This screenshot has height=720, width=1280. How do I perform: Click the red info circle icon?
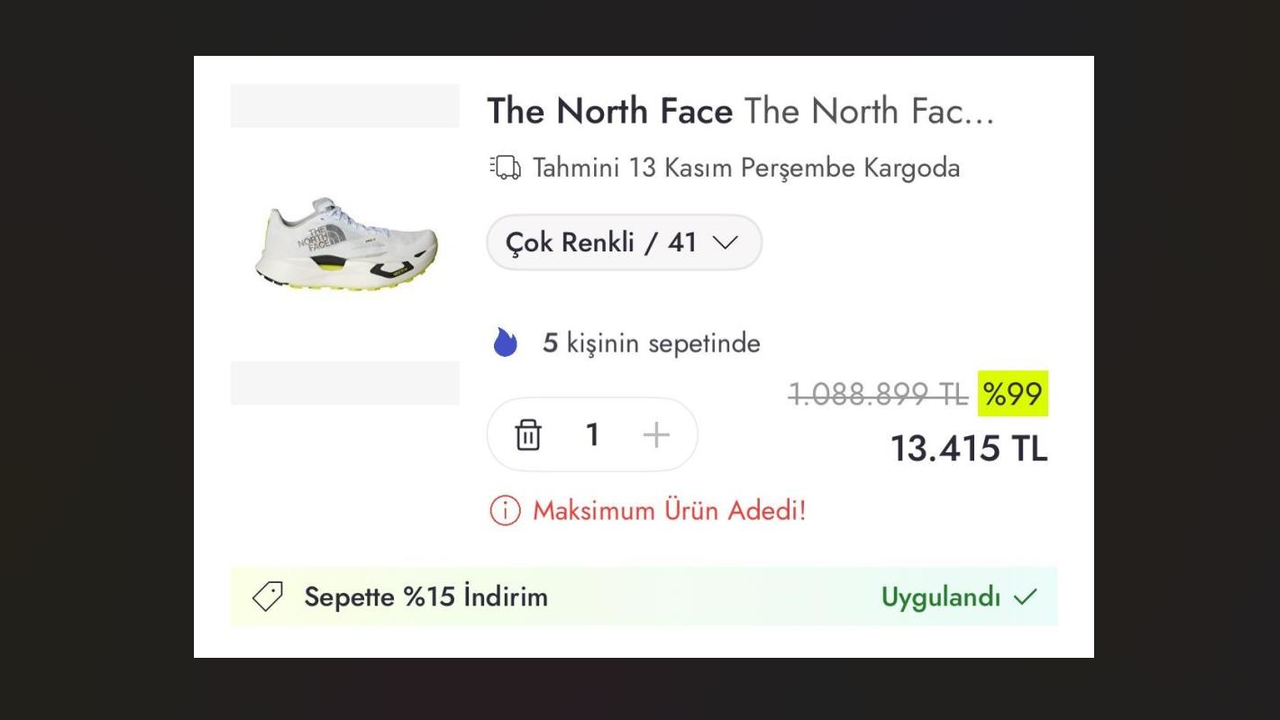coord(505,511)
